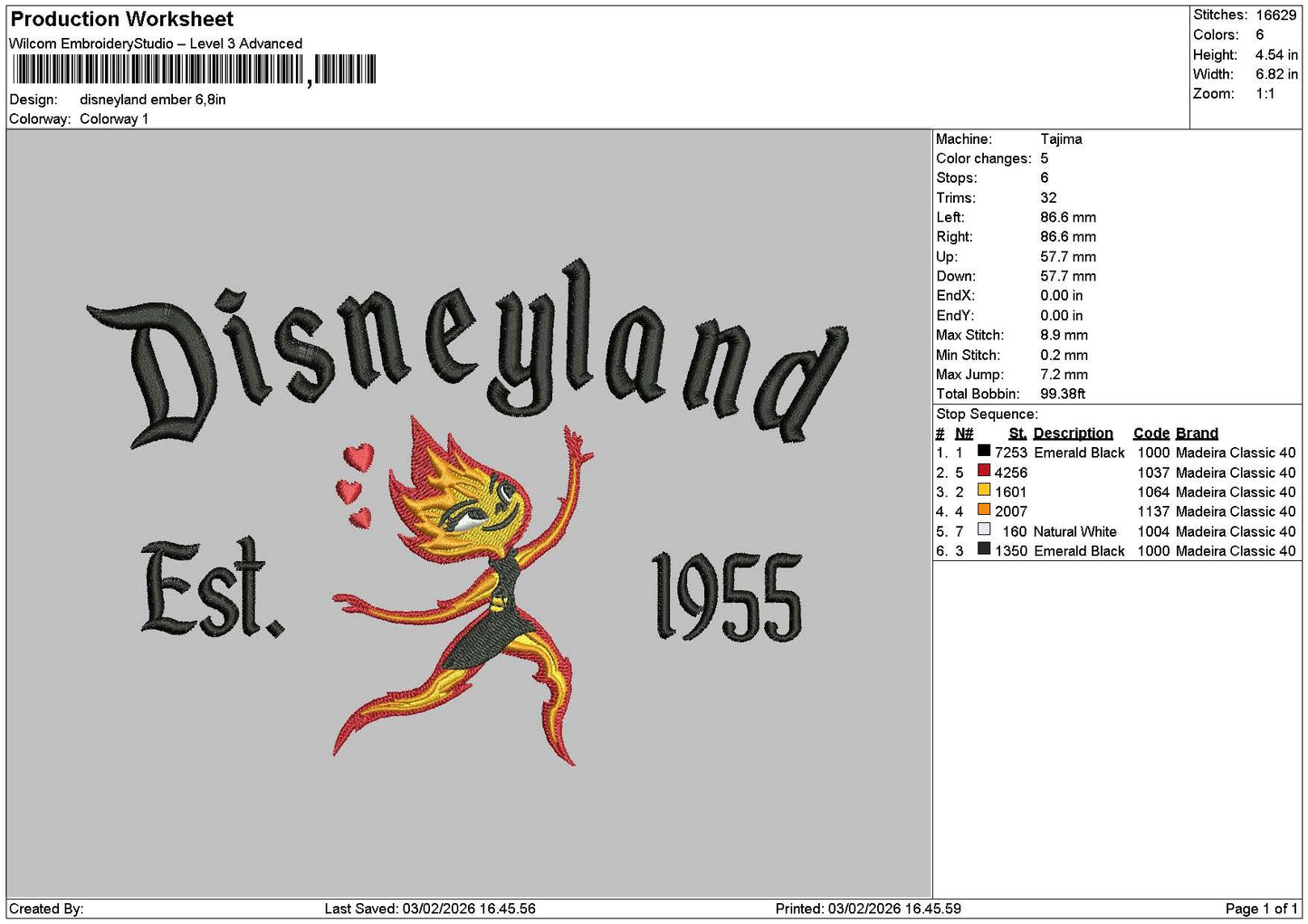The height and width of the screenshot is (924, 1308).
Task: Click the 'Colorway 1' value
Action: (x=114, y=119)
